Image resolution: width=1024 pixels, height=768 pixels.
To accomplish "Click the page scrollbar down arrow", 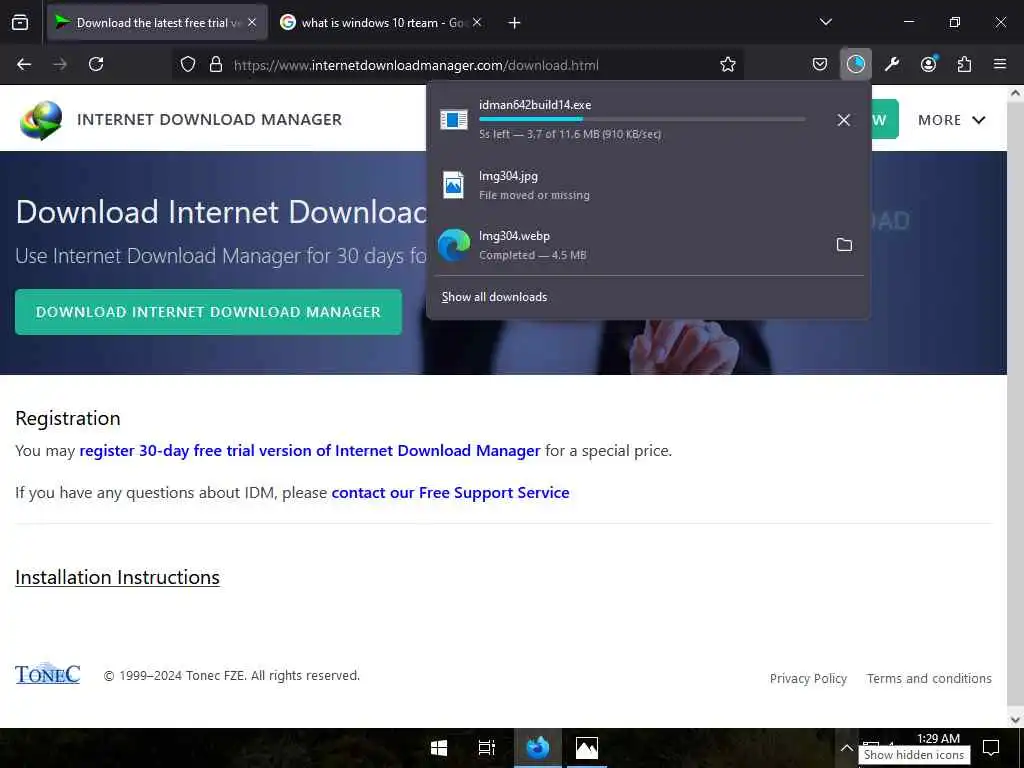I will [x=1015, y=720].
